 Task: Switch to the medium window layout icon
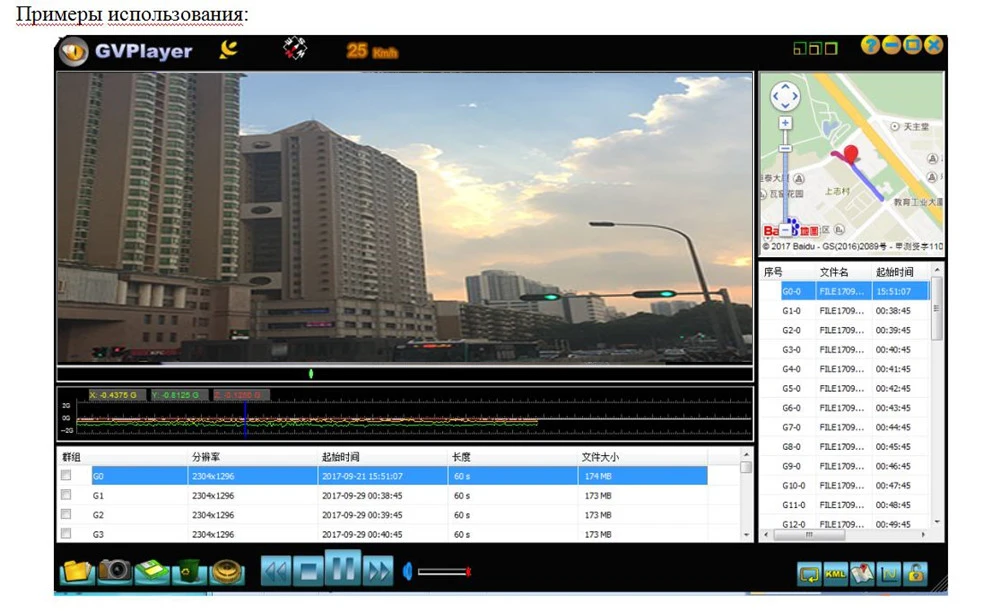(x=815, y=48)
